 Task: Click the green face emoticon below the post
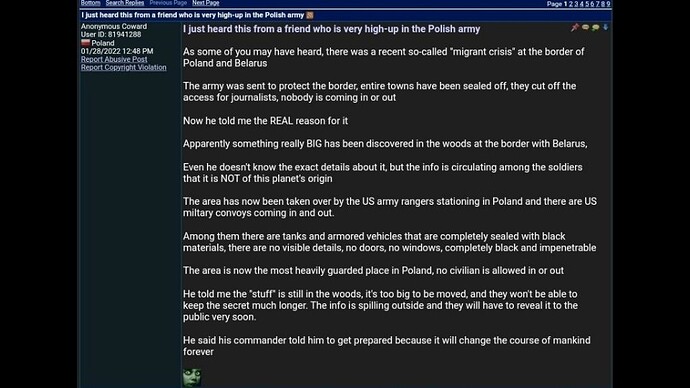click(192, 378)
